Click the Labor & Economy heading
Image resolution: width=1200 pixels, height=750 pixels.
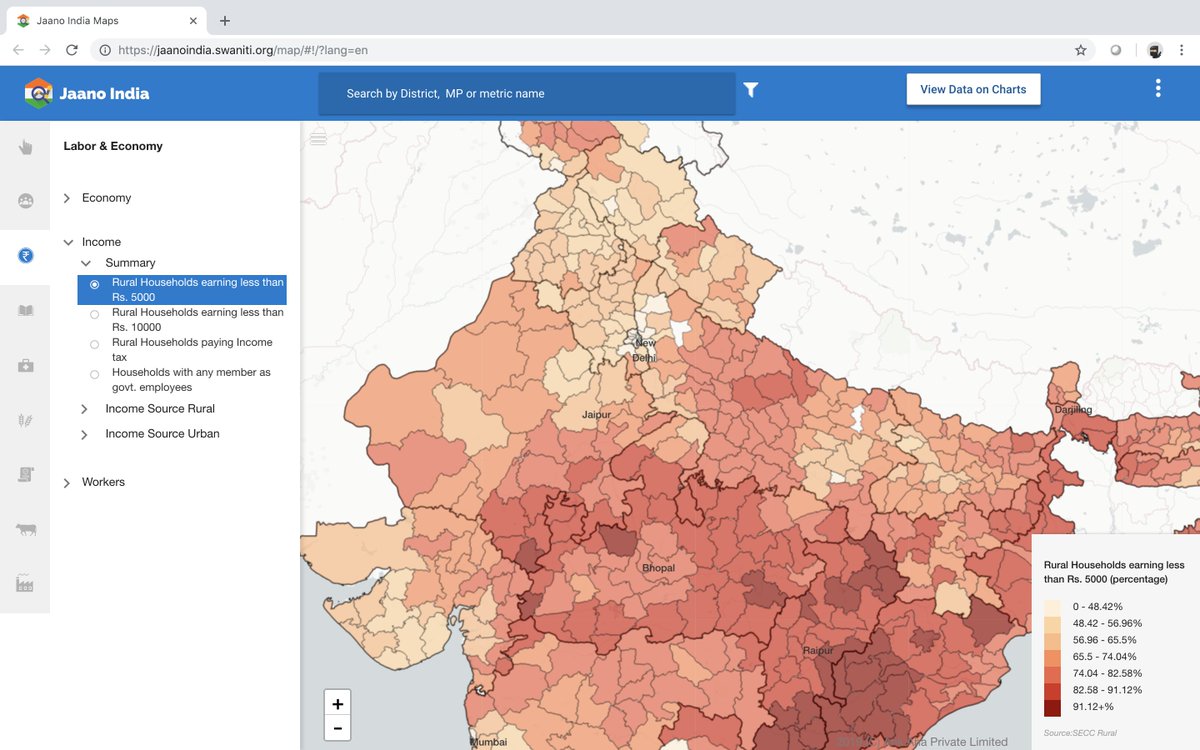pos(113,146)
